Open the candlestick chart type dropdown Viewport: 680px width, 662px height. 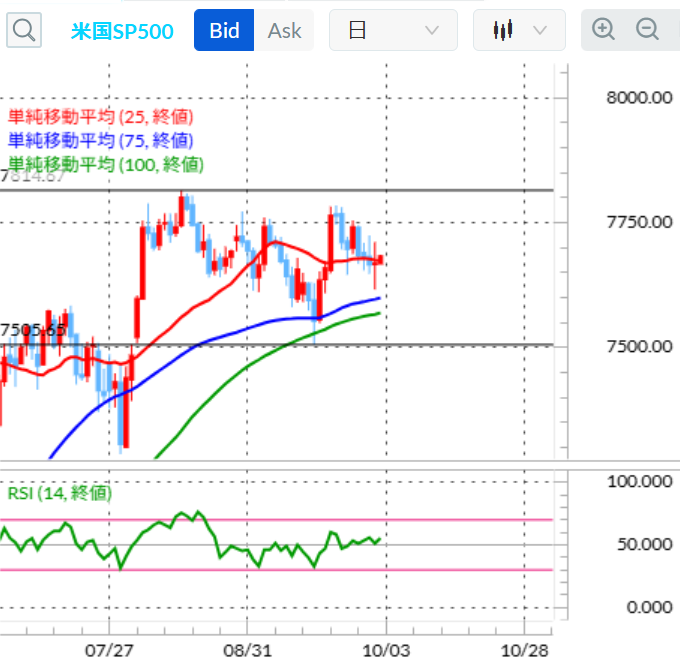point(519,30)
